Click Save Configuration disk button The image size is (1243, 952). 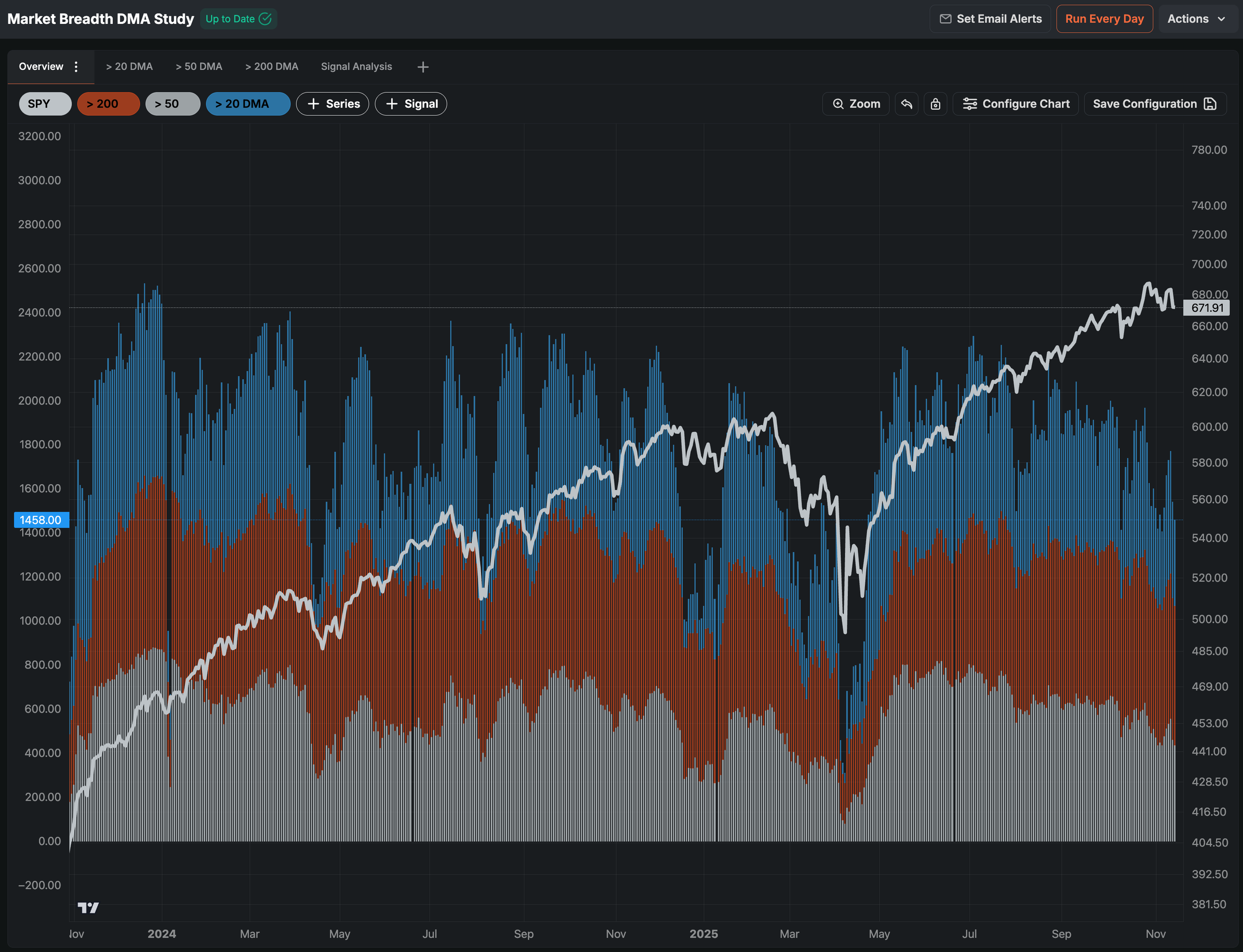click(1154, 104)
